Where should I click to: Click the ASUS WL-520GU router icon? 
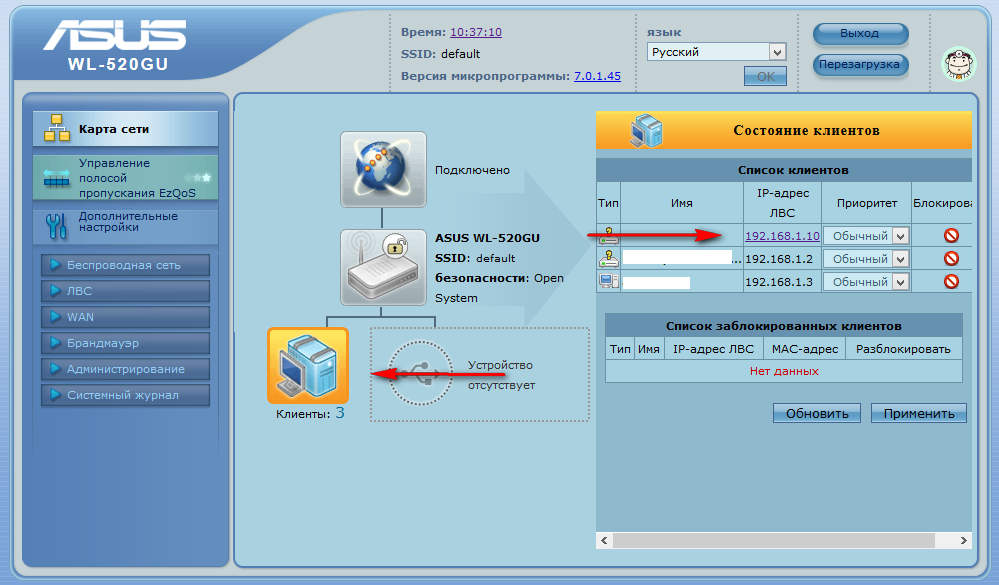[383, 268]
